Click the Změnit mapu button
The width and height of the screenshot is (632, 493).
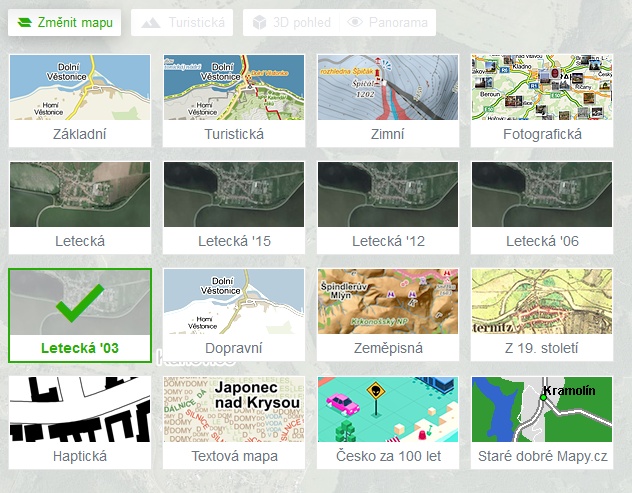click(x=64, y=22)
